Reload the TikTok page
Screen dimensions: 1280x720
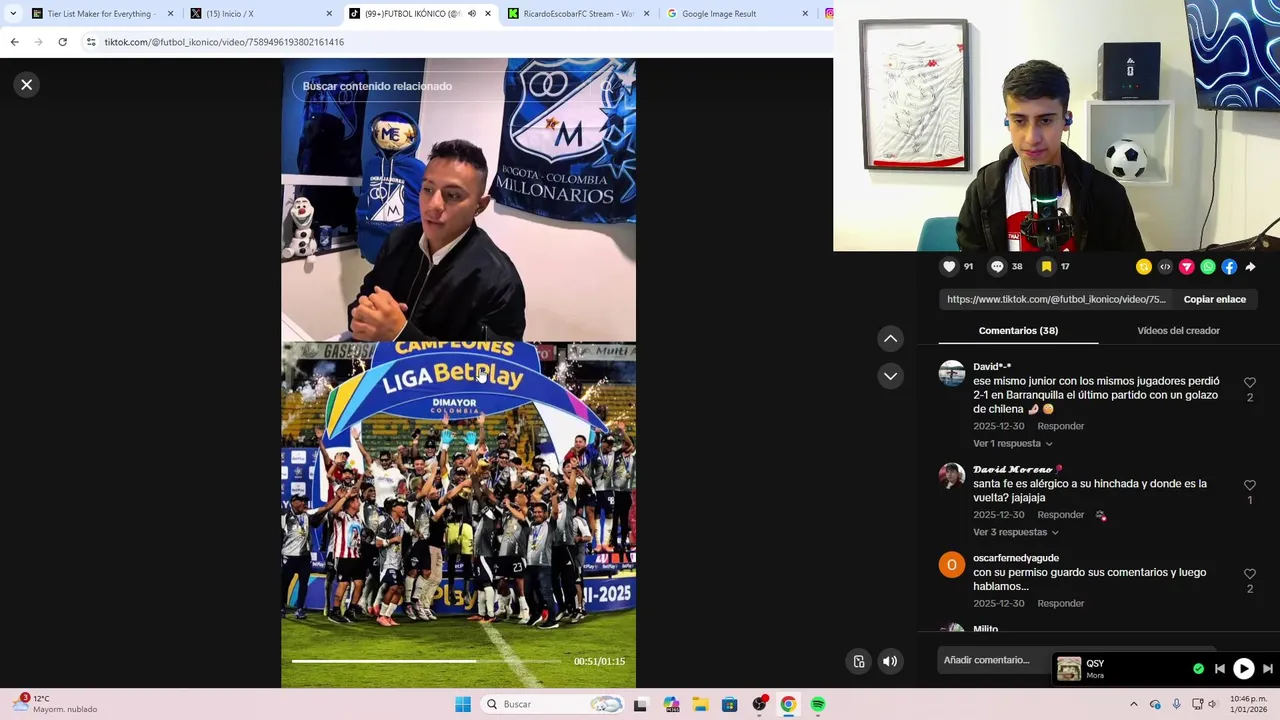coord(62,42)
